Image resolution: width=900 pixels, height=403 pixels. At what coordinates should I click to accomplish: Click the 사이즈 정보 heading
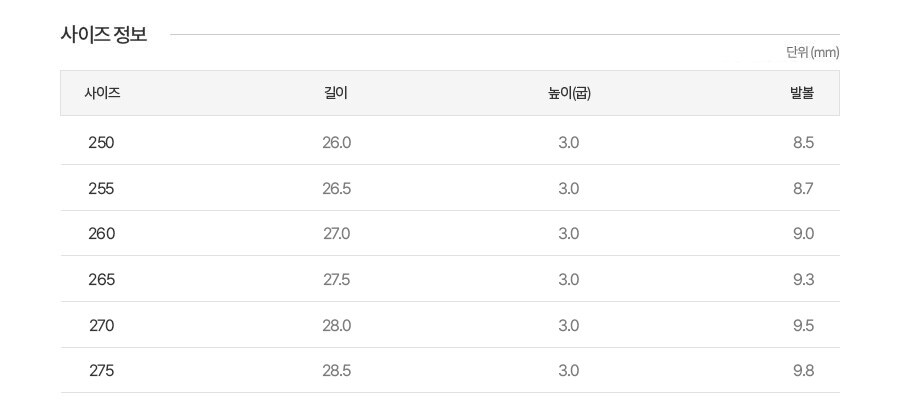pyautogui.click(x=104, y=34)
